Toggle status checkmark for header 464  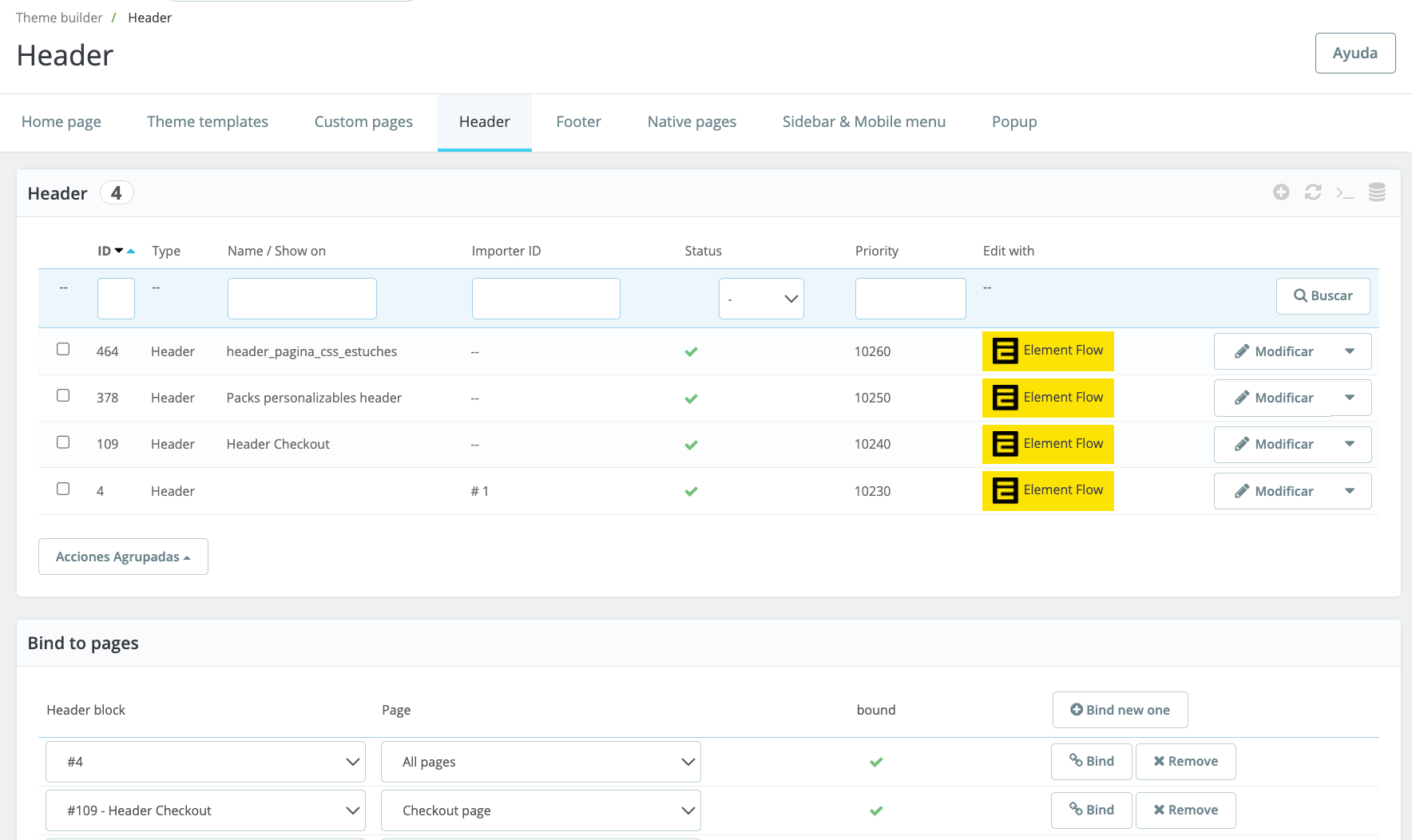click(x=692, y=351)
